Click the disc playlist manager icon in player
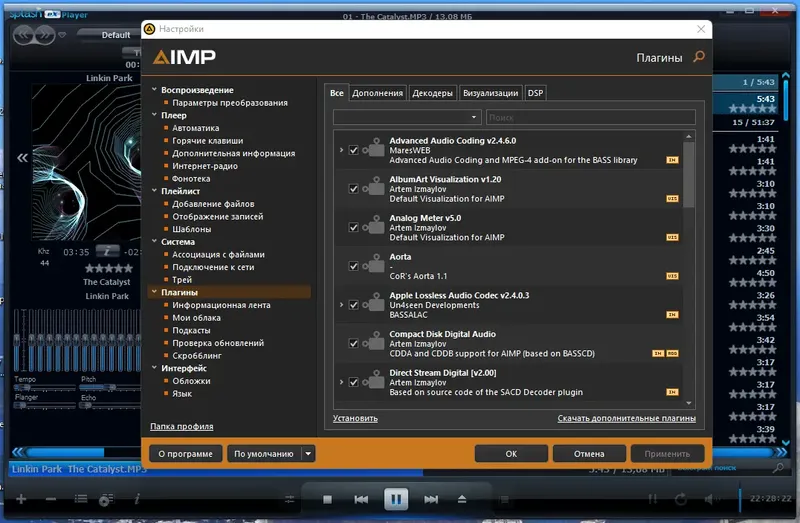The height and width of the screenshot is (523, 800). [x=106, y=500]
